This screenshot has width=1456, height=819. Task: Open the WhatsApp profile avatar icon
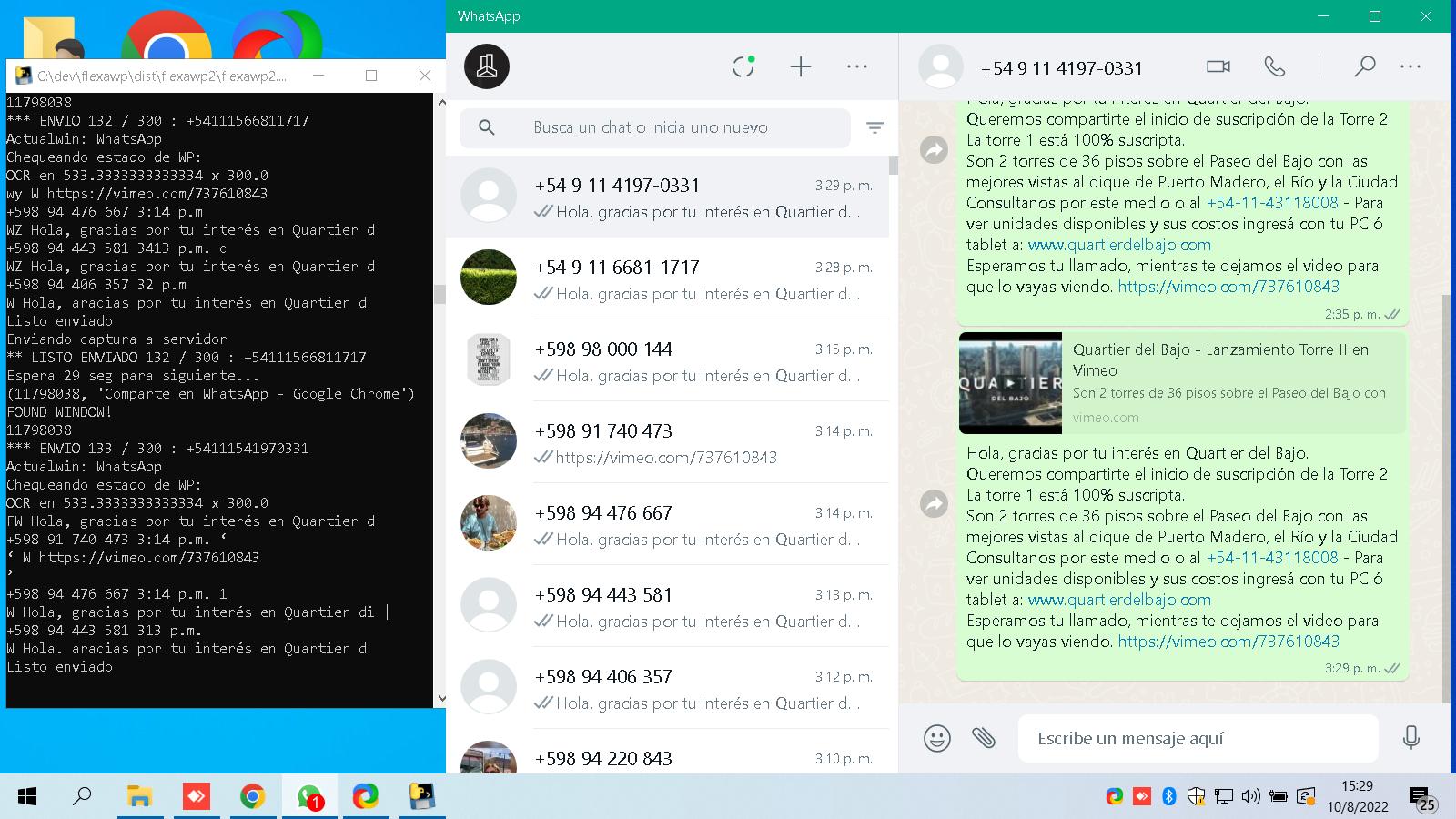[x=487, y=66]
